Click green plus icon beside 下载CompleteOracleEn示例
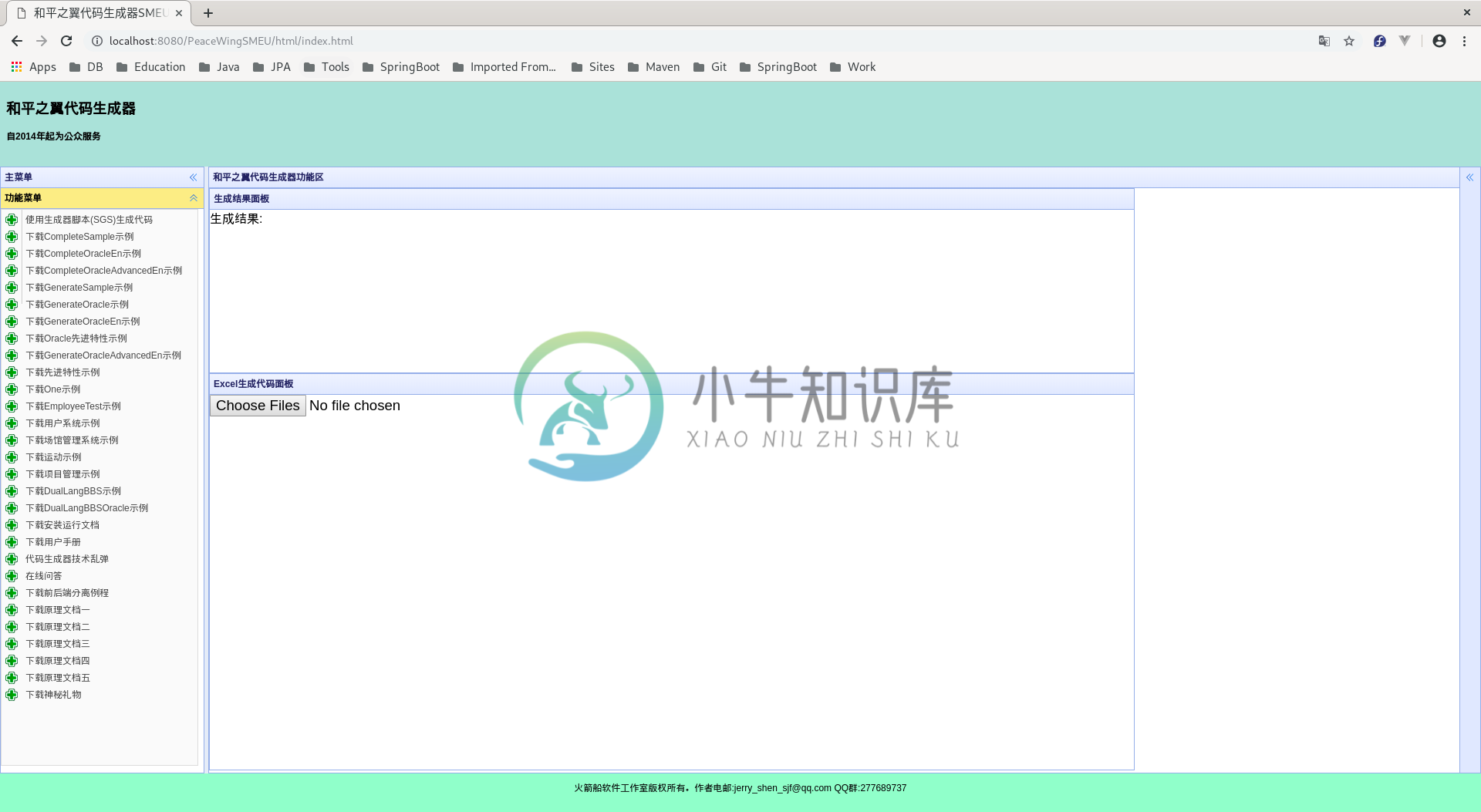This screenshot has height=812, width=1481. [x=12, y=254]
